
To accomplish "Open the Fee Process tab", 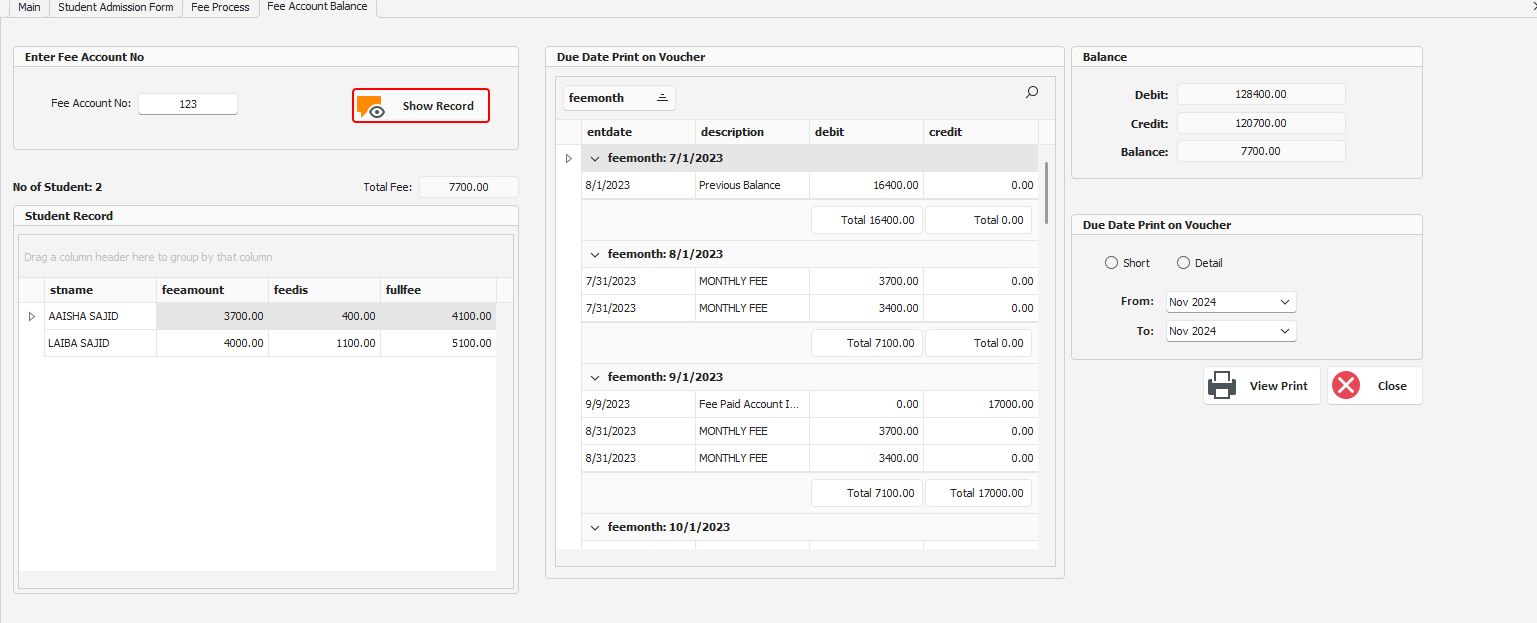I will [x=220, y=7].
